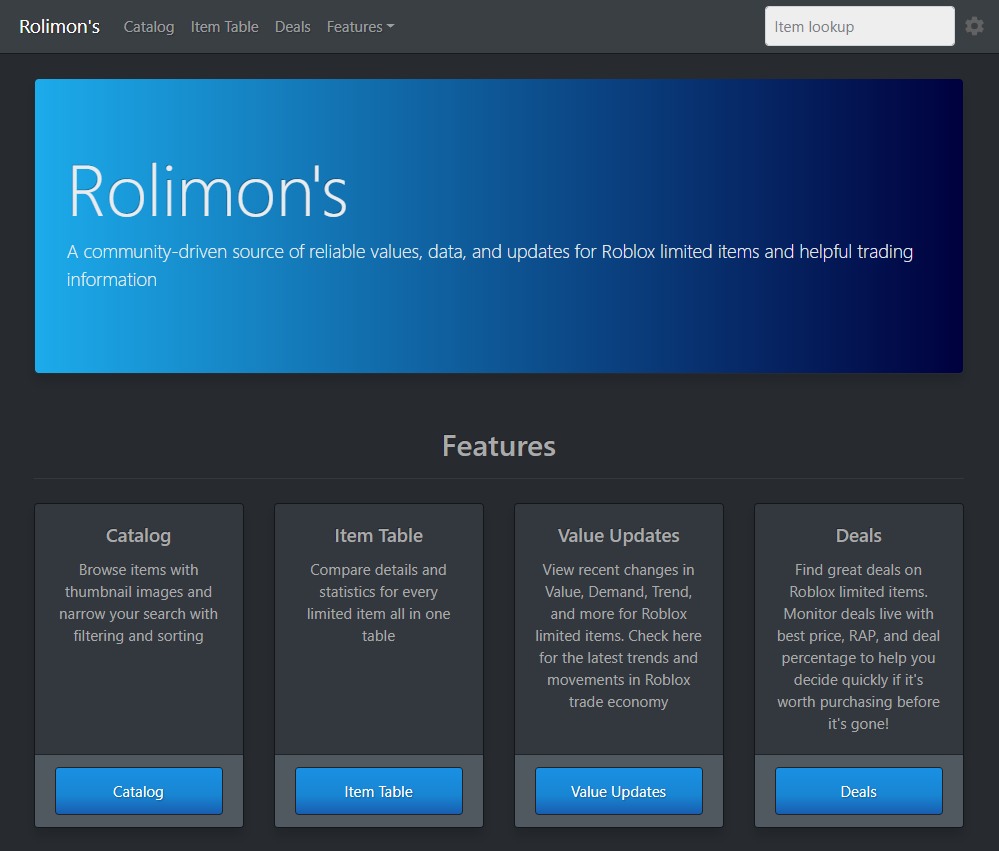Focus the Item lookup search field
The width and height of the screenshot is (999, 851).
tap(859, 26)
